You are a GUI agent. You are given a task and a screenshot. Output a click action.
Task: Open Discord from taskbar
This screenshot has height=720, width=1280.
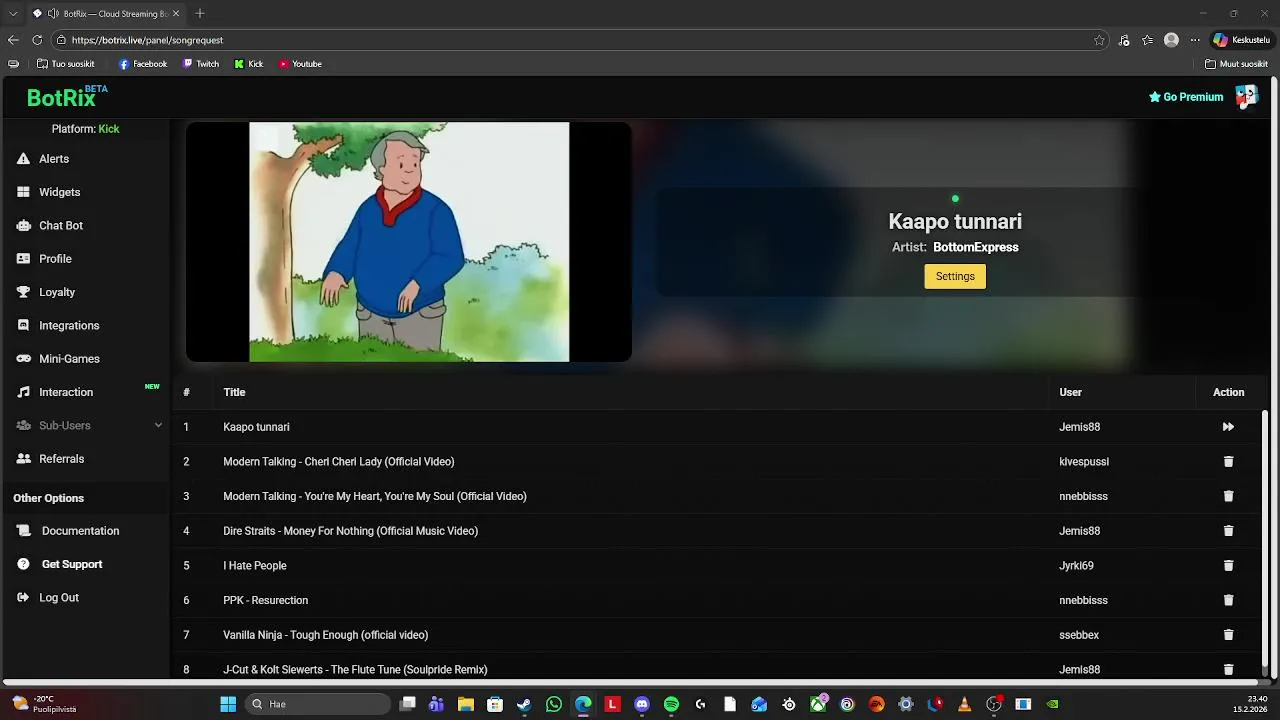click(x=642, y=704)
